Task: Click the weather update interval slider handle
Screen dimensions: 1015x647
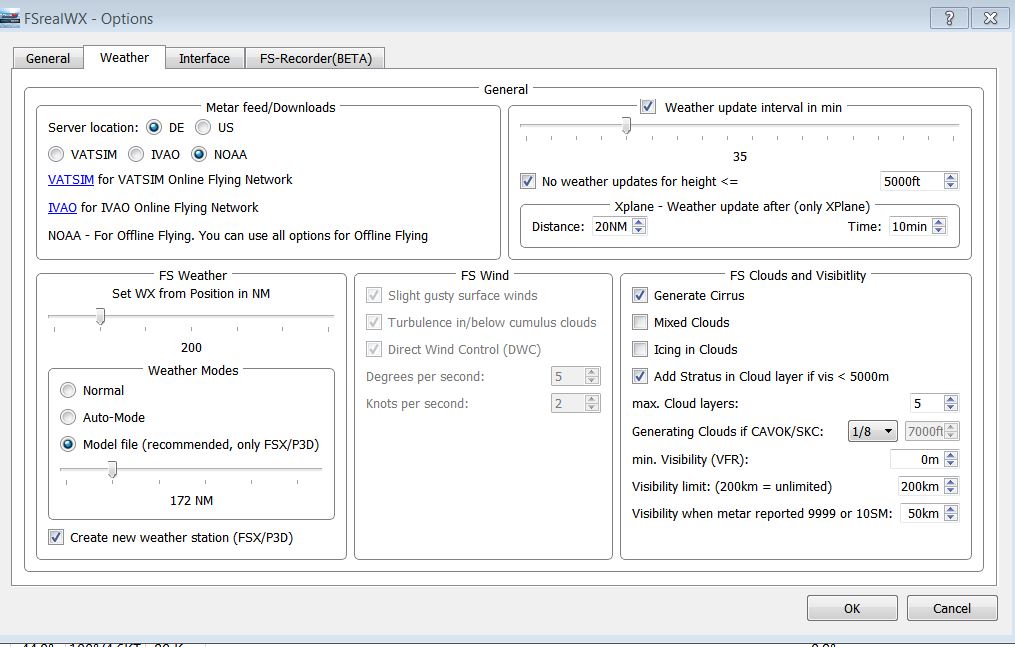Action: click(626, 125)
